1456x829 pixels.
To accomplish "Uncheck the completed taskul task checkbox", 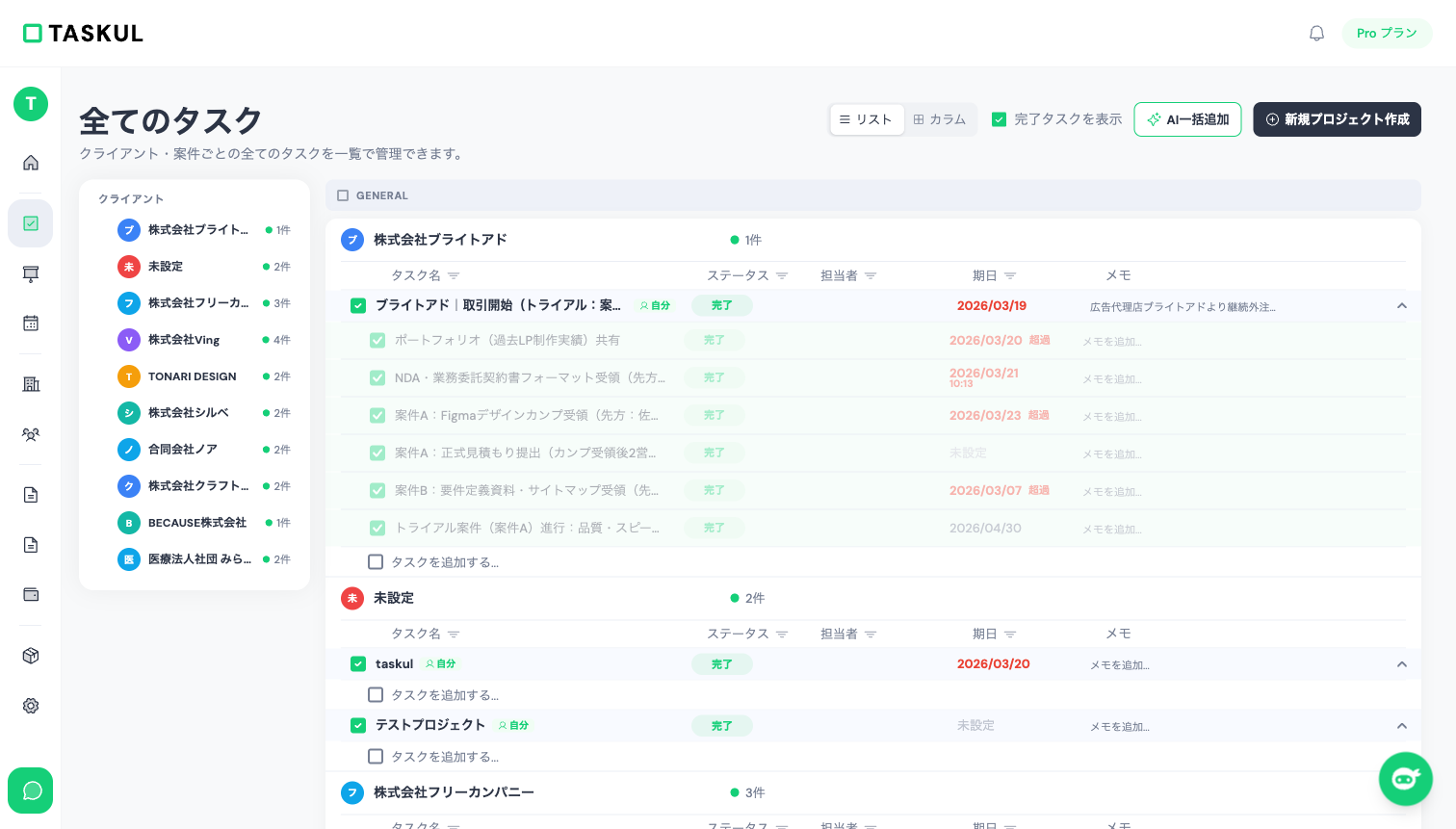I will coord(357,664).
